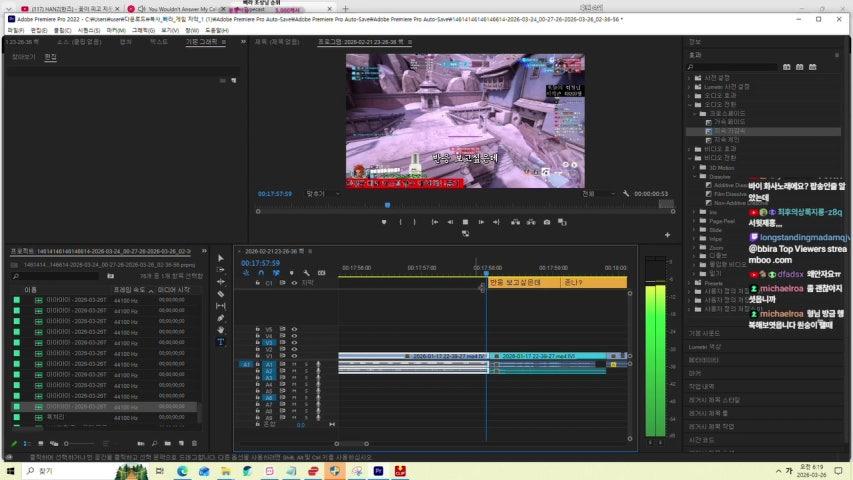This screenshot has height=480, width=853.
Task: Open the 시퀀스(S) menu
Action: click(x=89, y=30)
